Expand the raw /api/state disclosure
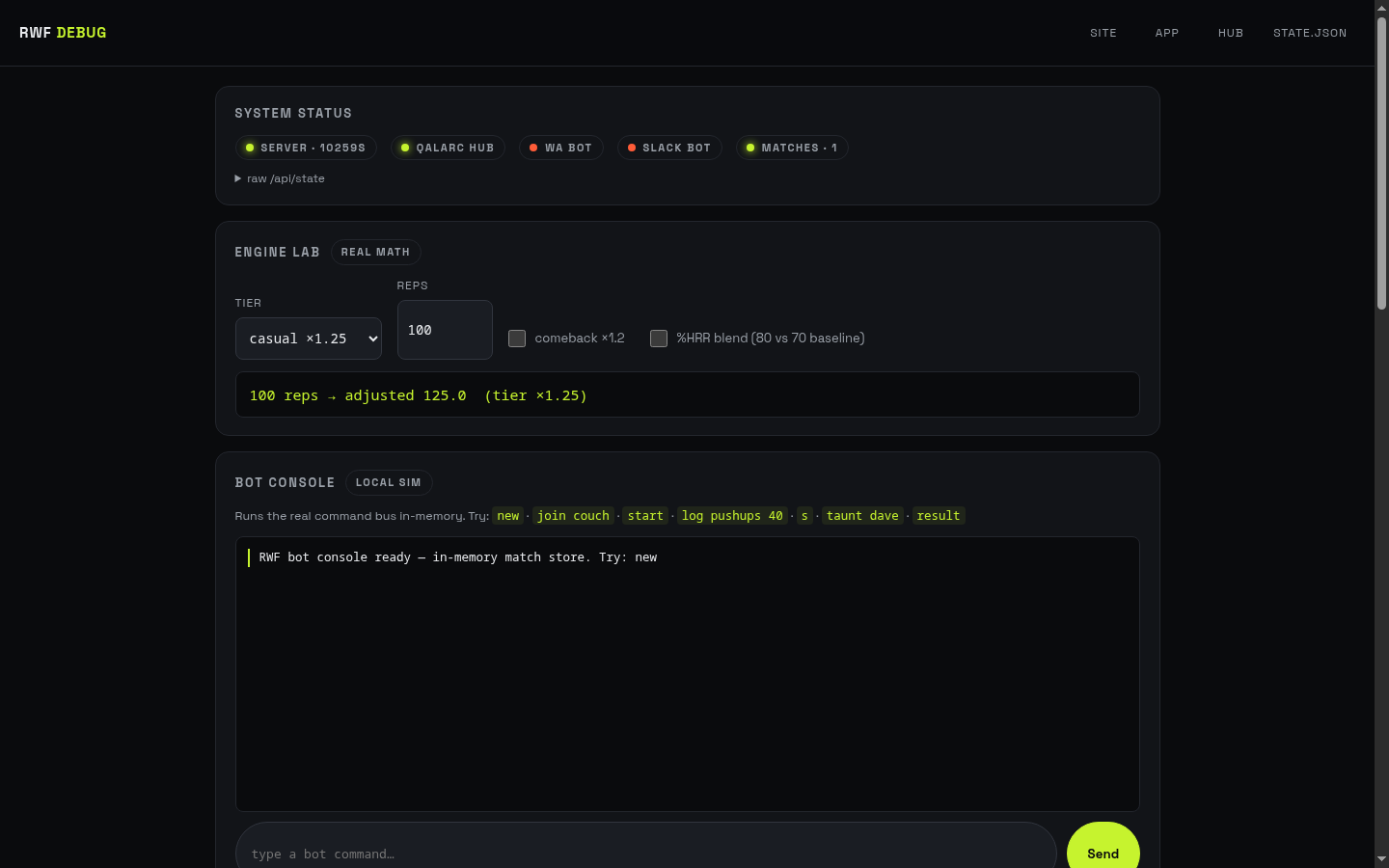Viewport: 1389px width, 868px height. click(280, 178)
